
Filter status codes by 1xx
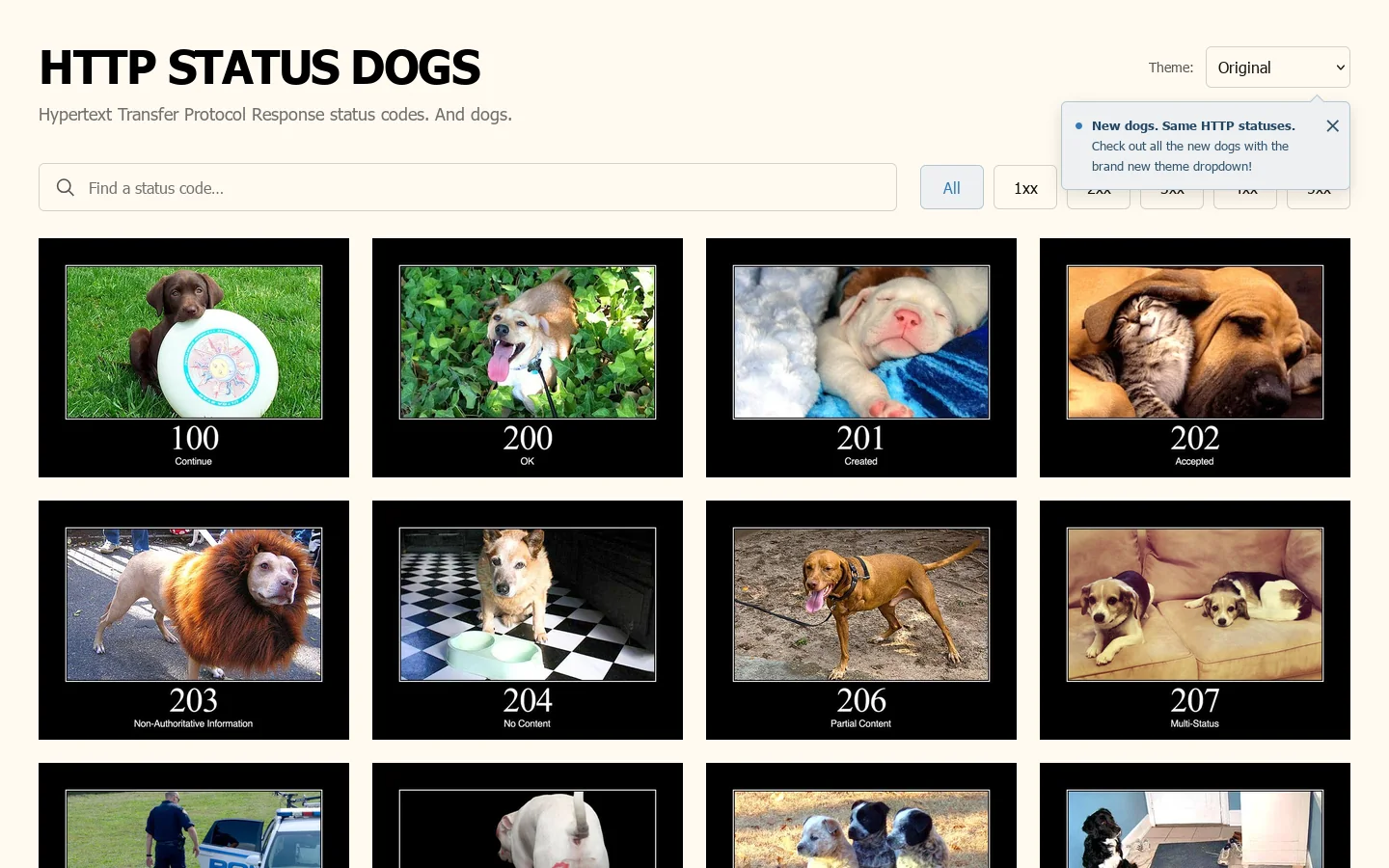(1025, 187)
